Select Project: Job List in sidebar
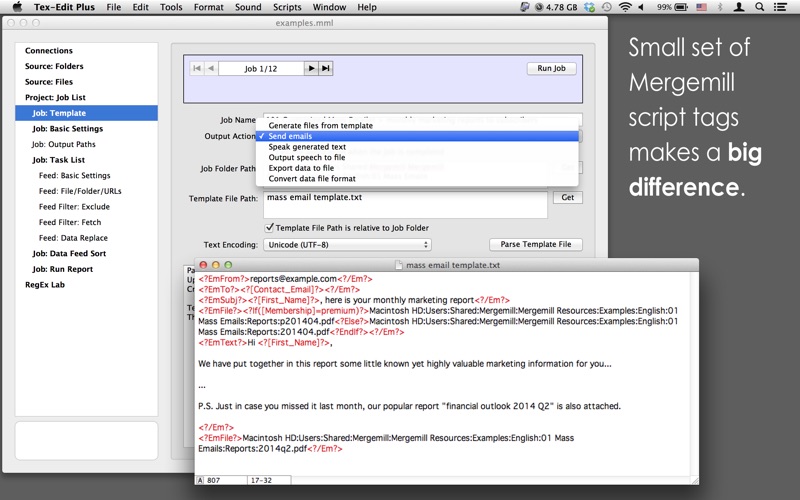The height and width of the screenshot is (500, 800). 55,97
